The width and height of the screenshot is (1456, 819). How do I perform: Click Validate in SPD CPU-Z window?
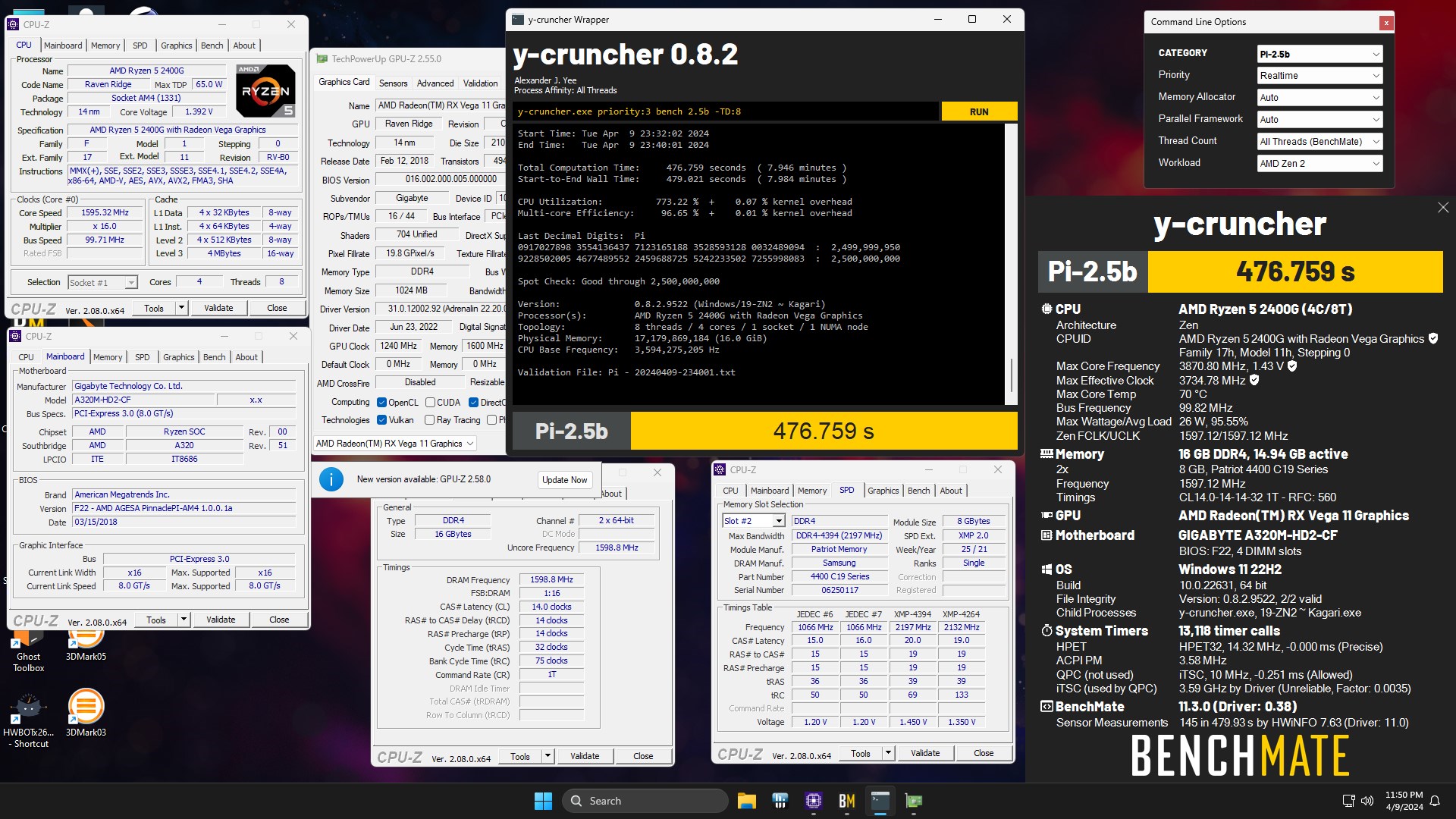[x=925, y=753]
